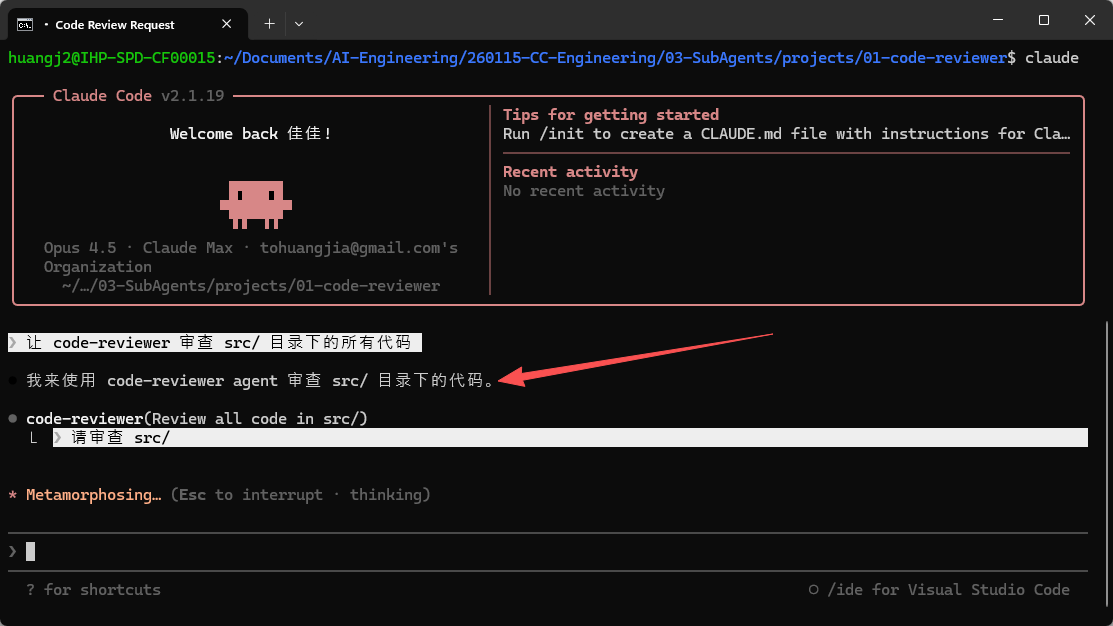Select the Code Review Request tab
Screen dimensions: 1113x626
coord(115,24)
